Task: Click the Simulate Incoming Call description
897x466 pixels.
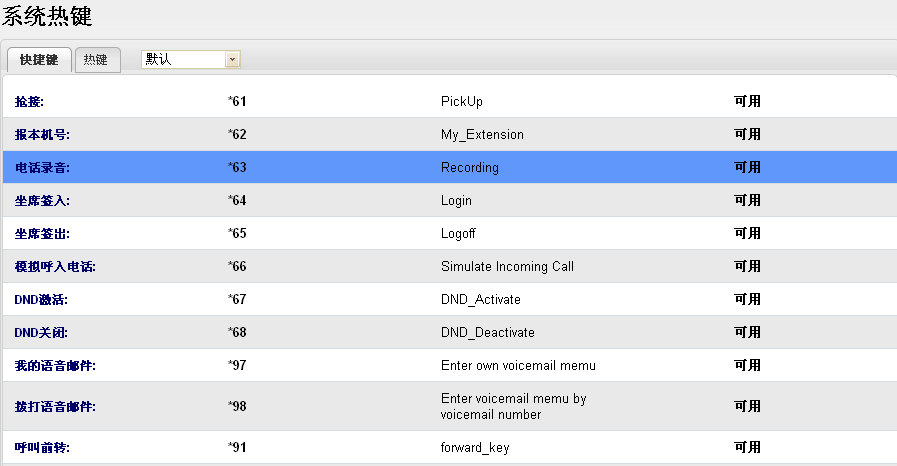Action: pyautogui.click(x=507, y=267)
